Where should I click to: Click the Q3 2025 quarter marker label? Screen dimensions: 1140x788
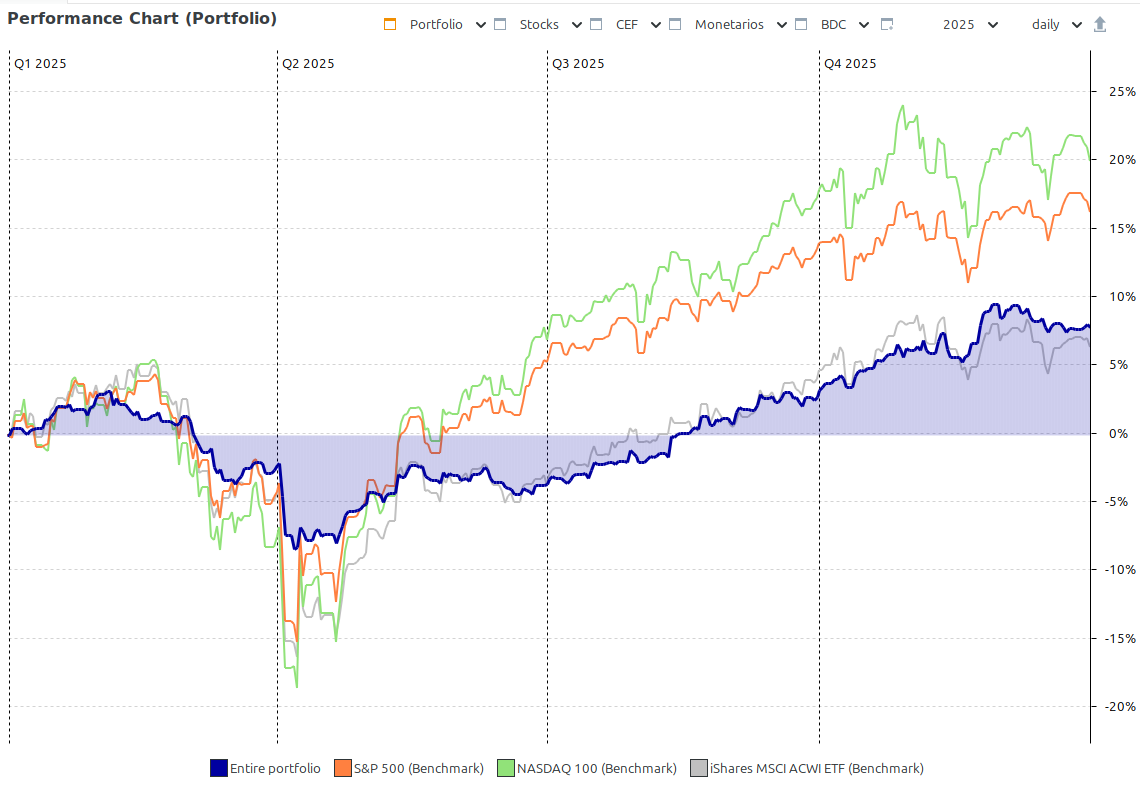point(578,64)
